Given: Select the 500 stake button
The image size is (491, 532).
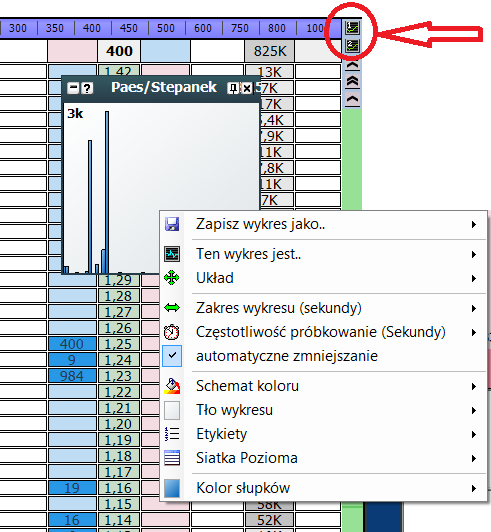Looking at the screenshot, I should click(166, 28).
